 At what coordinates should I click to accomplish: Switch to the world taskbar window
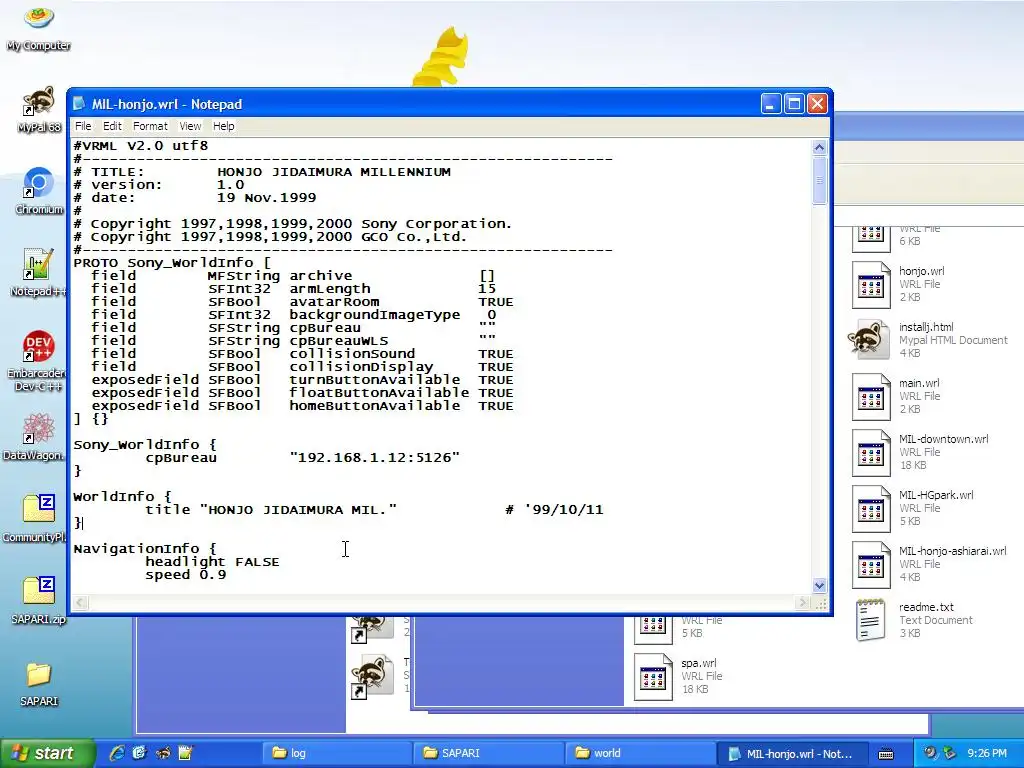click(639, 753)
